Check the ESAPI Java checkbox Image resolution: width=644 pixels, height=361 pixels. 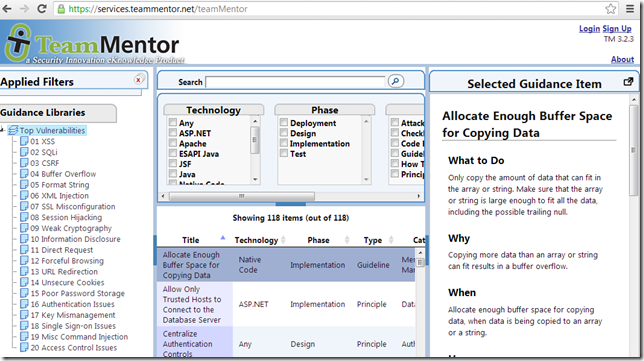tap(173, 153)
